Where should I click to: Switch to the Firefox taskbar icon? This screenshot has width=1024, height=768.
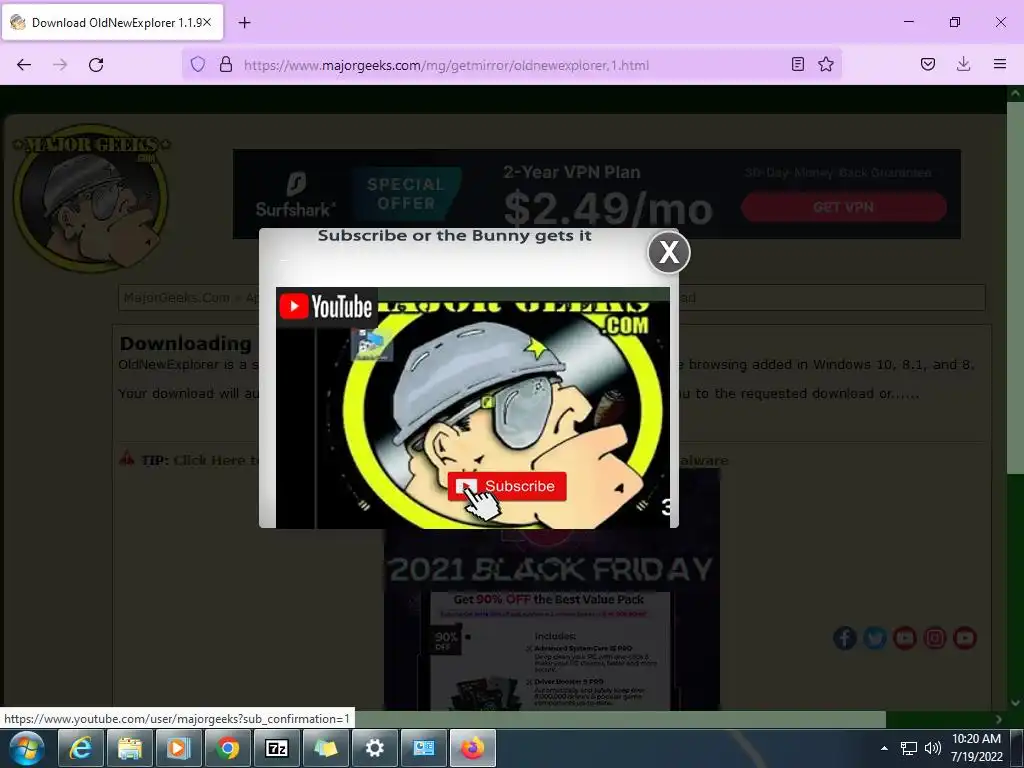pos(472,748)
